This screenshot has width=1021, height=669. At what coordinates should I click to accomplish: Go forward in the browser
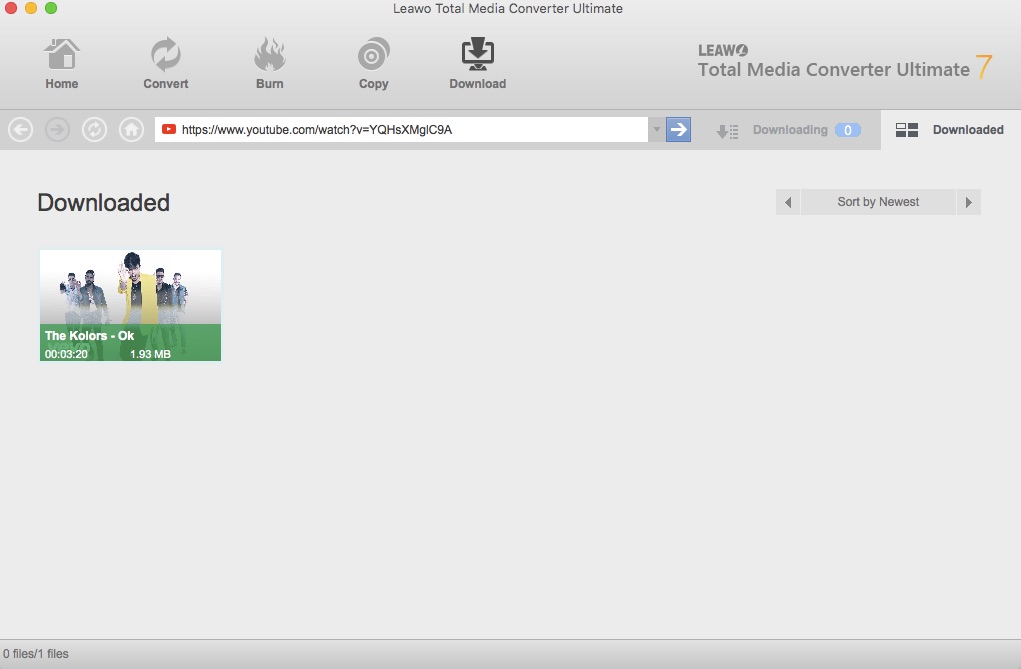[x=58, y=130]
